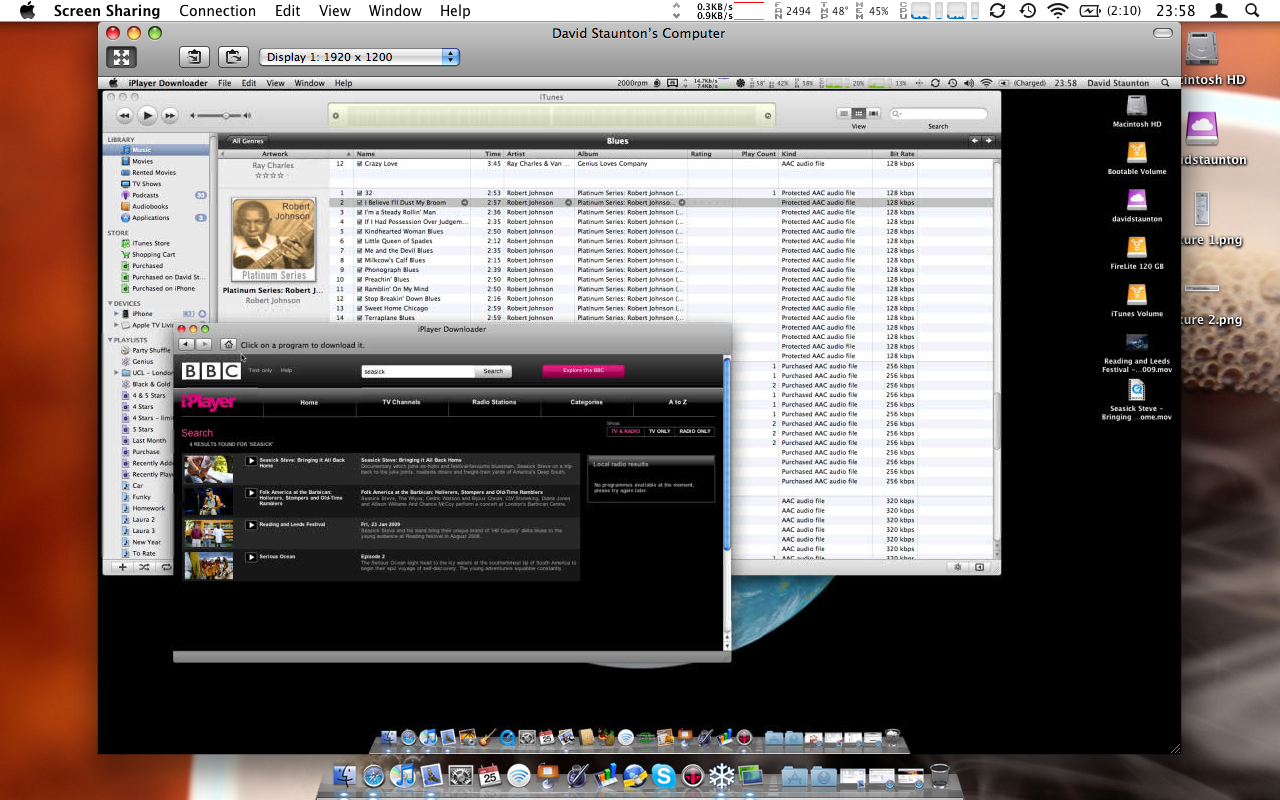Image resolution: width=1280 pixels, height=800 pixels.
Task: Uncheck the song '32'
Action: tap(360, 193)
